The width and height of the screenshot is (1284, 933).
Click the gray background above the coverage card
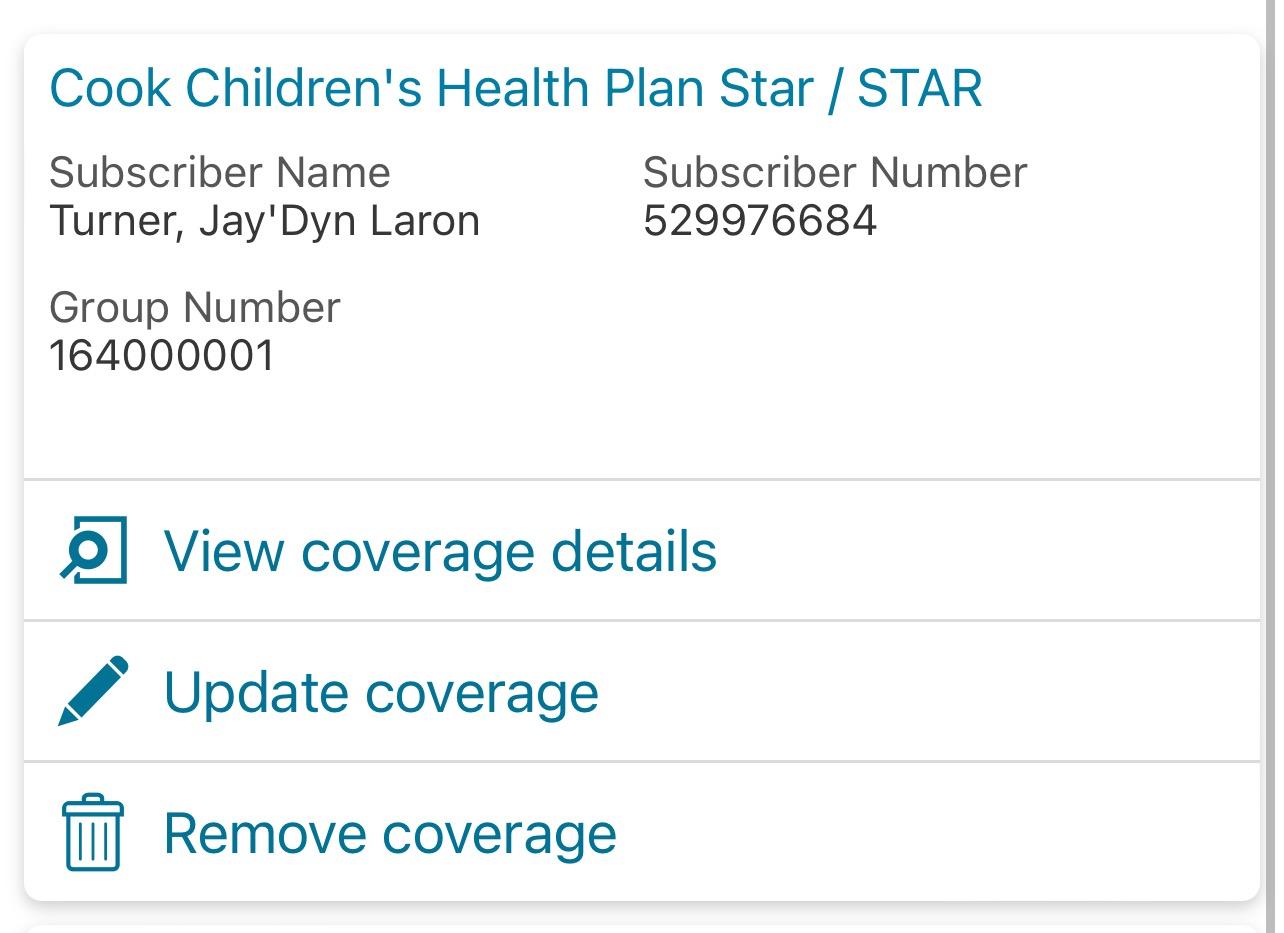642,15
